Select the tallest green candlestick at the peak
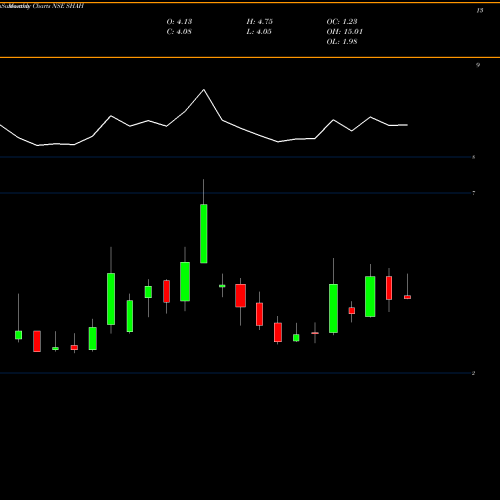500x500 pixels. point(204,233)
